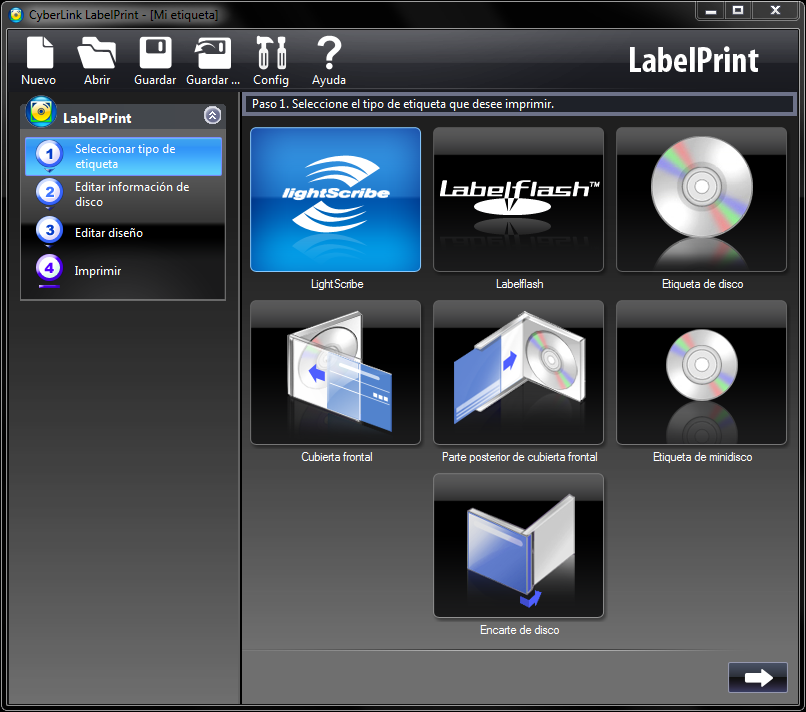Choose Etiqueta de minidisco option
The width and height of the screenshot is (806, 712).
701,372
